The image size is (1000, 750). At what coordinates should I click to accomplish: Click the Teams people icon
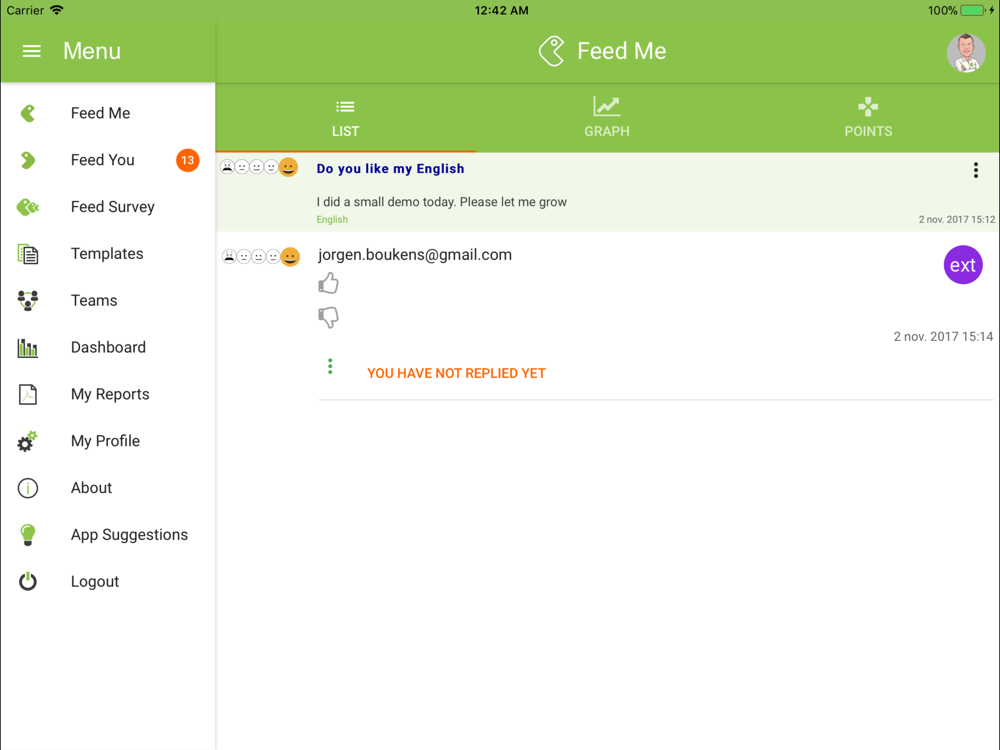(27, 300)
